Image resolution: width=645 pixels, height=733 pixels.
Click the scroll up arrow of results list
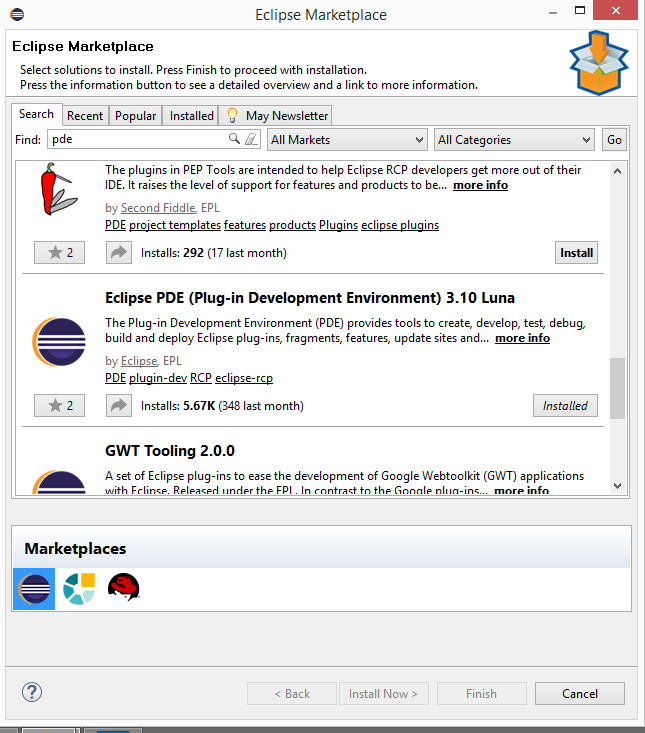pyautogui.click(x=617, y=171)
